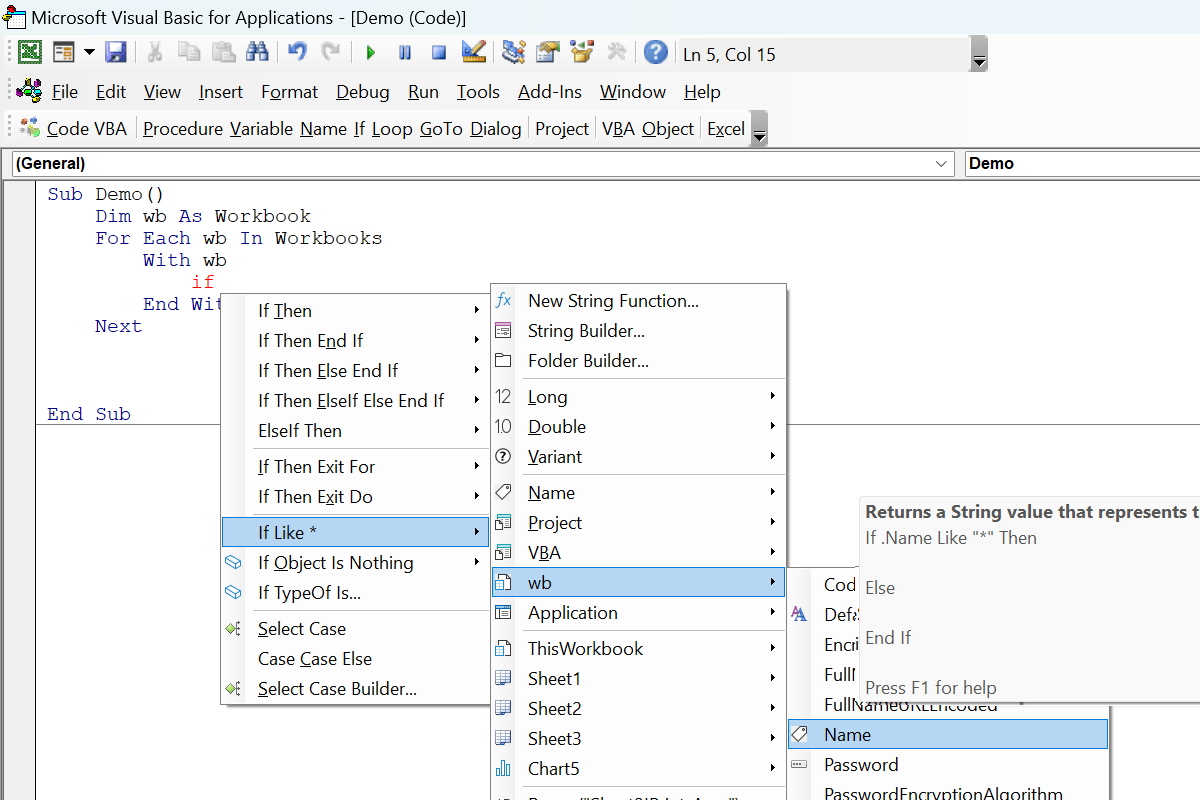Click the Undo arrow icon
The image size is (1200, 800).
click(297, 53)
